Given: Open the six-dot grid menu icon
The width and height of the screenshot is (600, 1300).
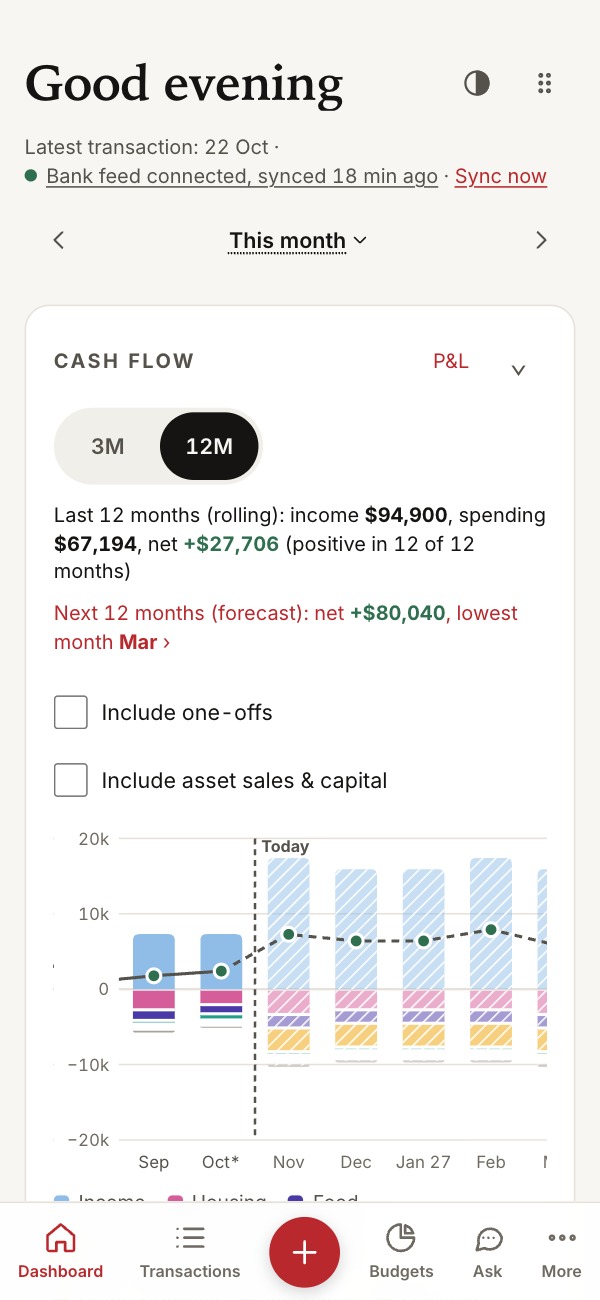Looking at the screenshot, I should pyautogui.click(x=544, y=84).
